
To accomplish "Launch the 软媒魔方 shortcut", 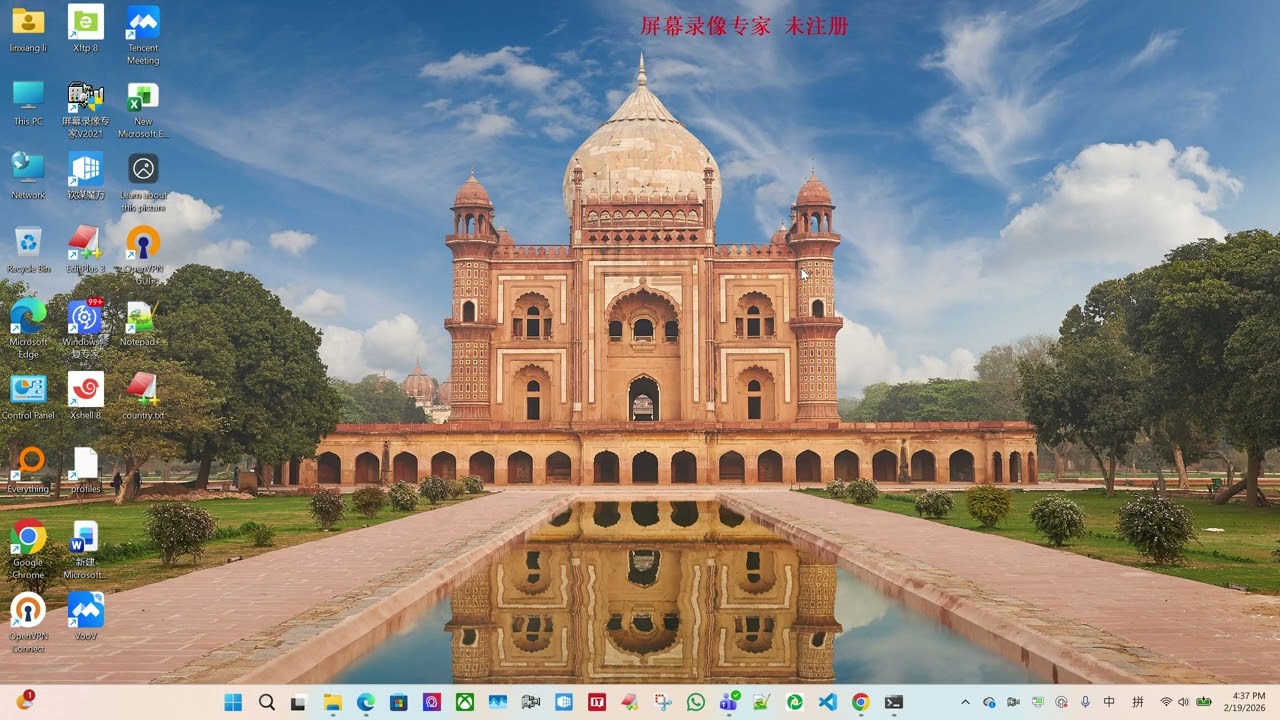I will pyautogui.click(x=85, y=176).
